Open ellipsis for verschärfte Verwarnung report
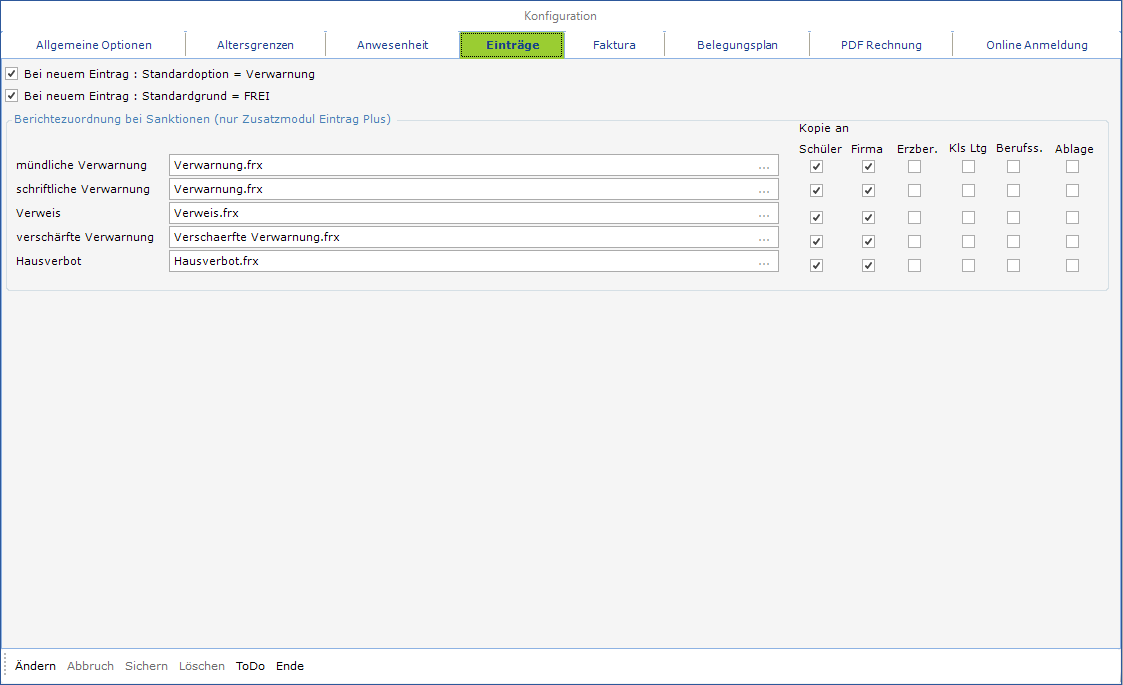 (764, 238)
